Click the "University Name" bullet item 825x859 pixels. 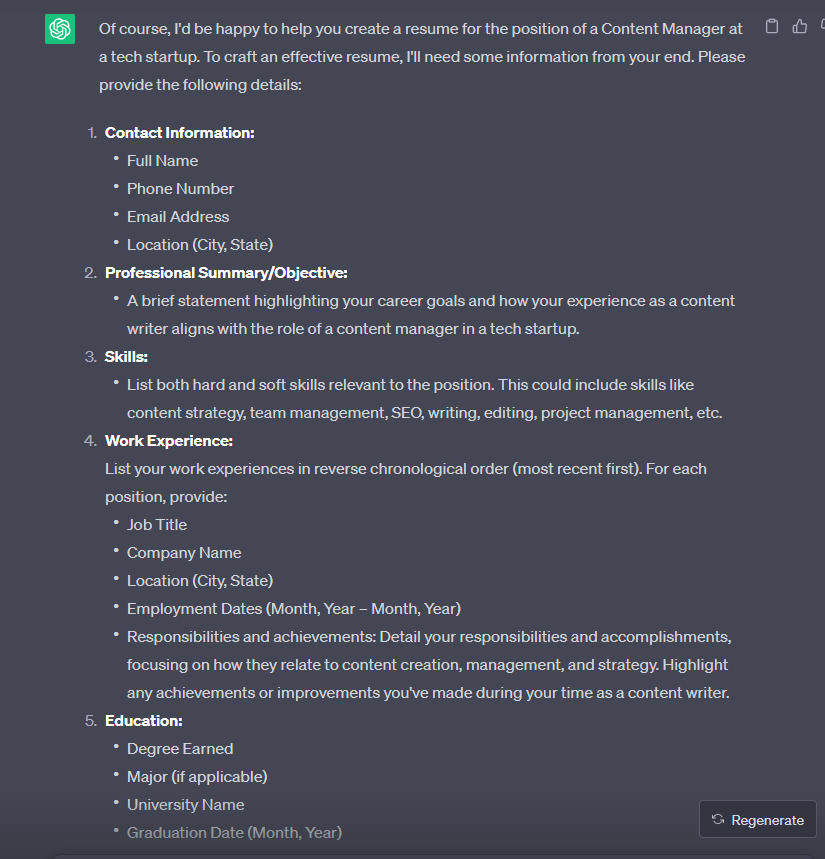pos(185,804)
